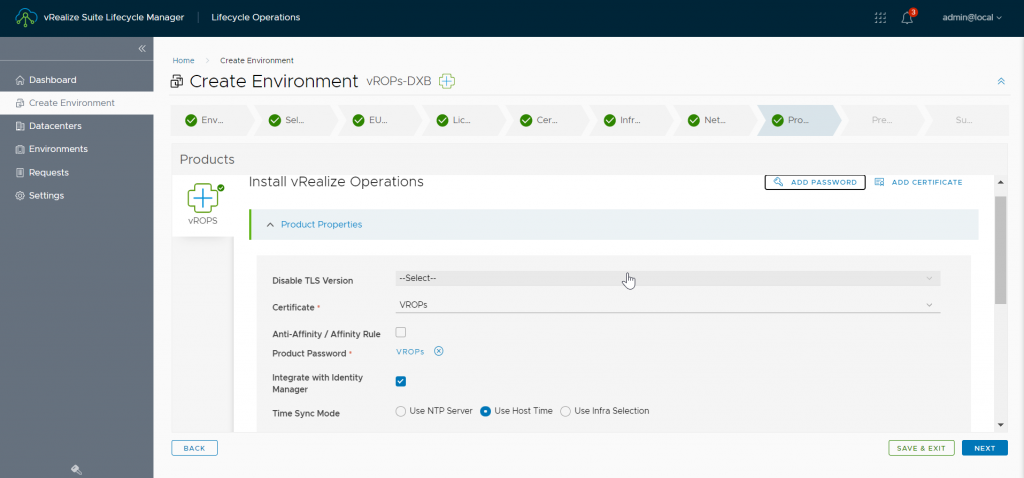Select Use NTP Server radio option
Viewport: 1024px width, 478px height.
point(400,411)
